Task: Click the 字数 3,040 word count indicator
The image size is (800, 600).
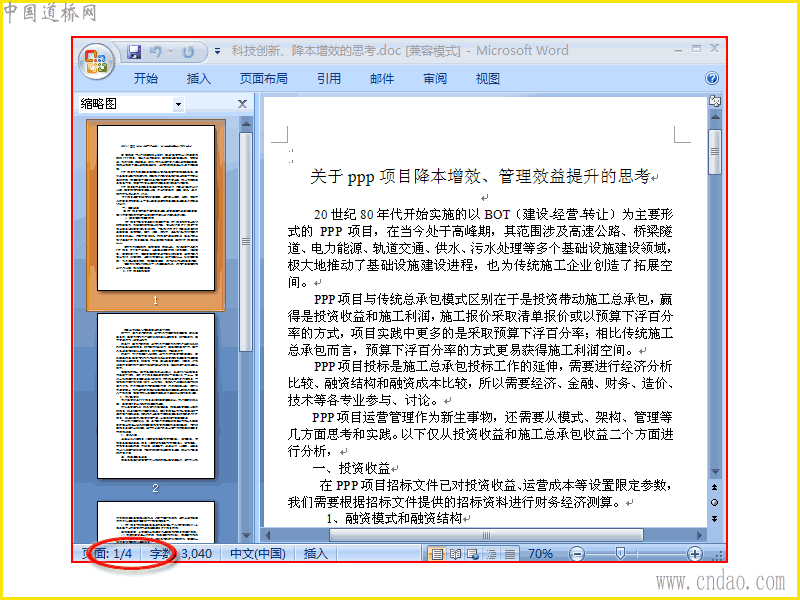Action: click(180, 554)
